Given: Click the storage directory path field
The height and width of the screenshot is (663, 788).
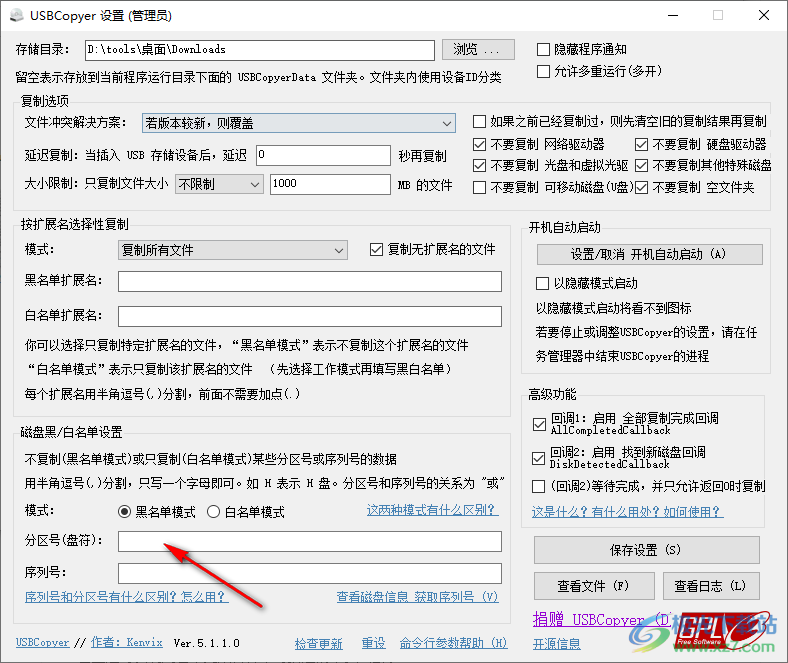Looking at the screenshot, I should click(x=259, y=50).
